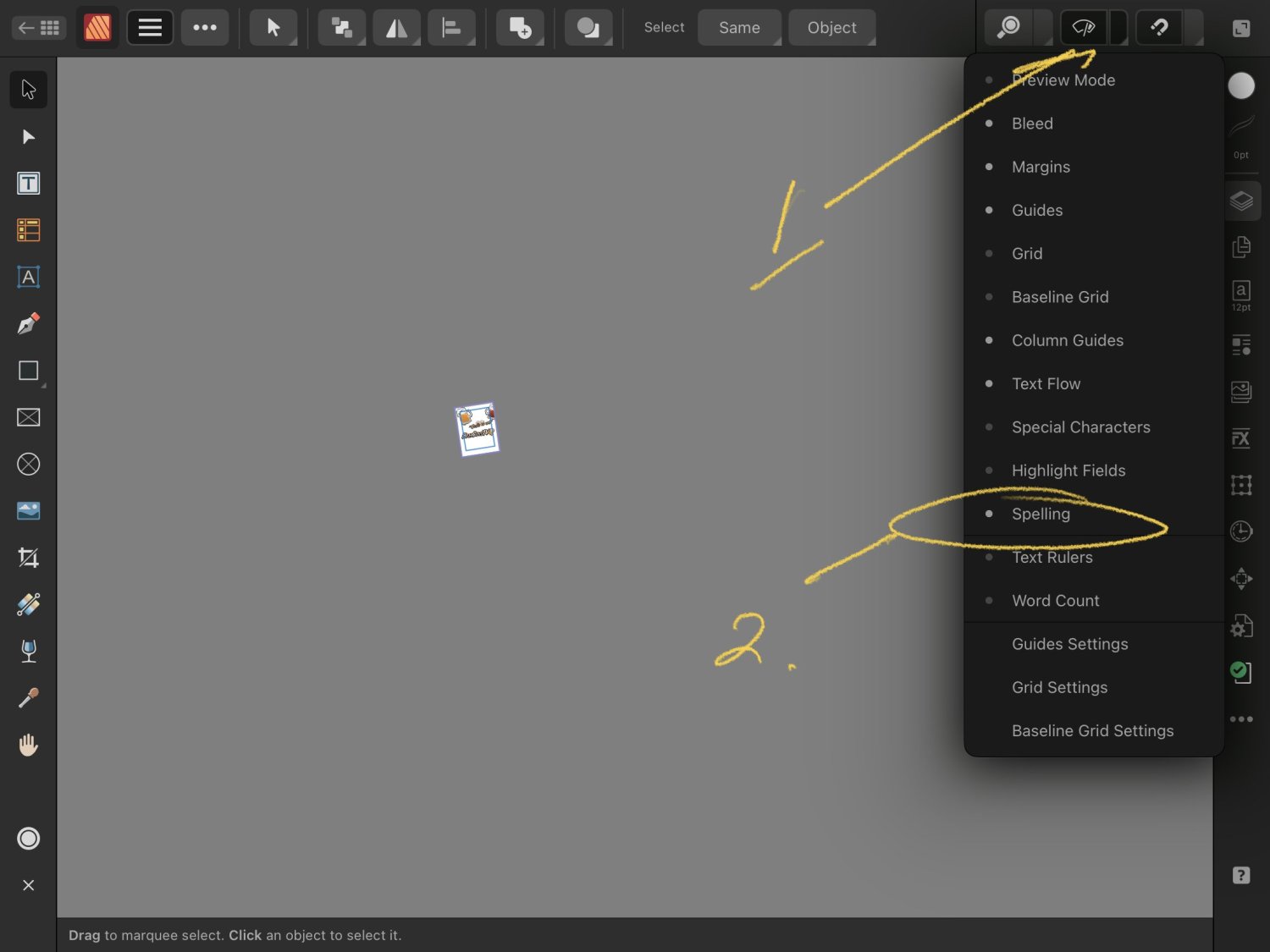The height and width of the screenshot is (952, 1270).
Task: Pick the Table tool
Action: (x=28, y=230)
